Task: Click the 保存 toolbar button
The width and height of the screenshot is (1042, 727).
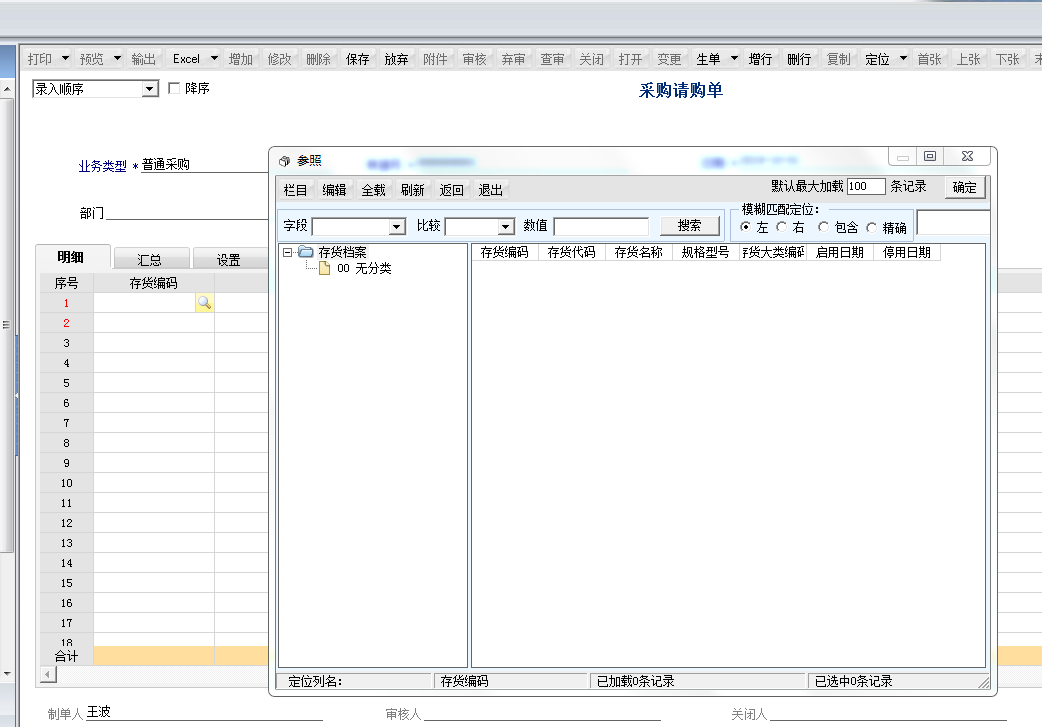Action: point(358,59)
